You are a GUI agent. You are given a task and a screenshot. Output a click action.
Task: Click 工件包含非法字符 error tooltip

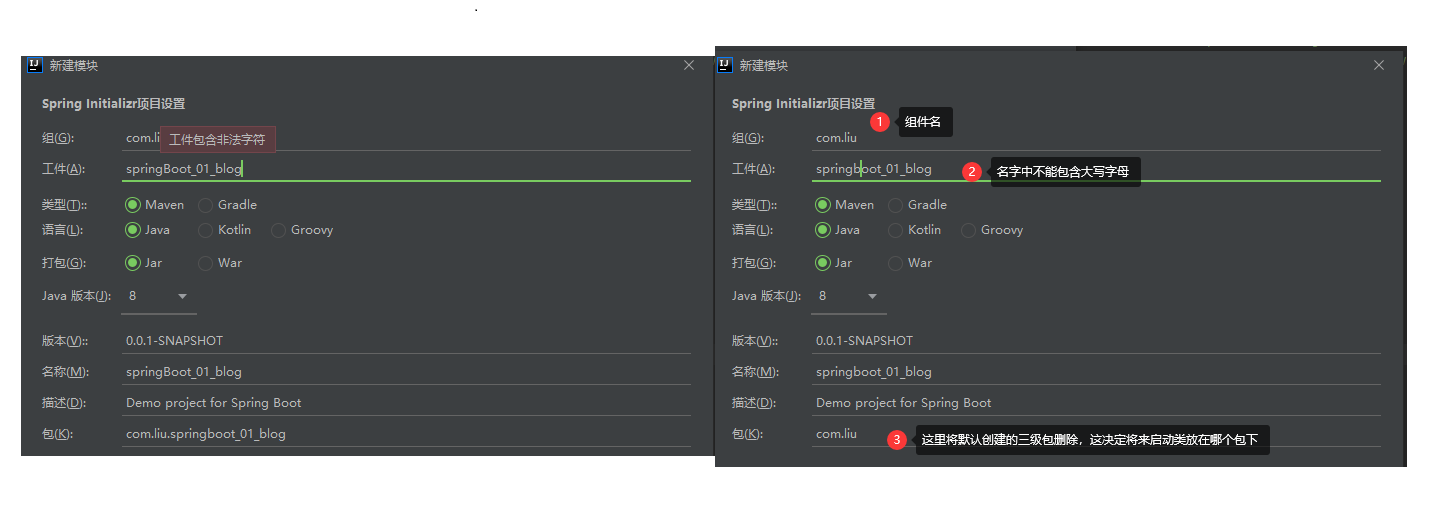(217, 140)
